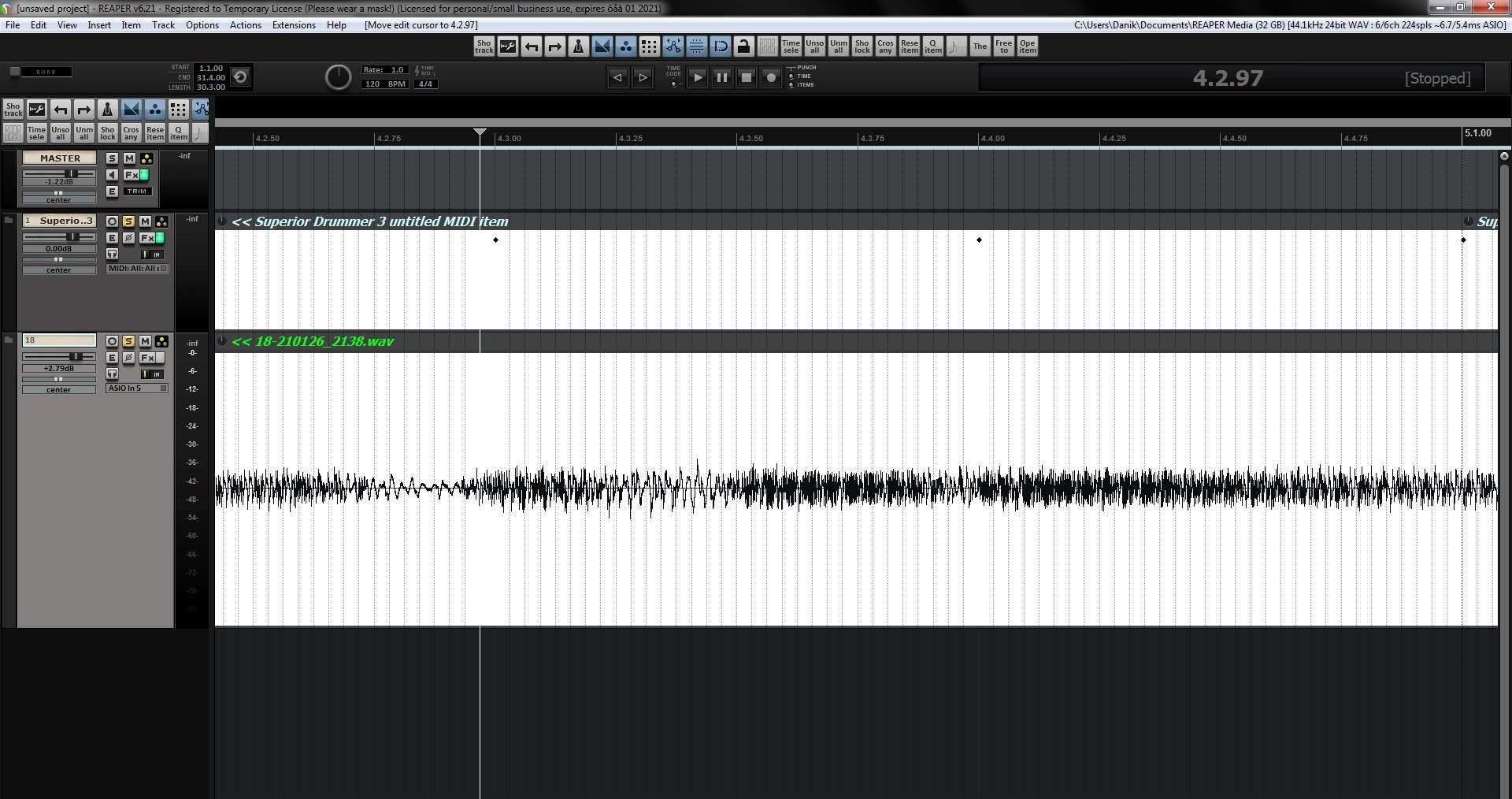Toggle ripple editing in the left toolbar
The width and height of the screenshot is (1512, 799).
tap(179, 110)
